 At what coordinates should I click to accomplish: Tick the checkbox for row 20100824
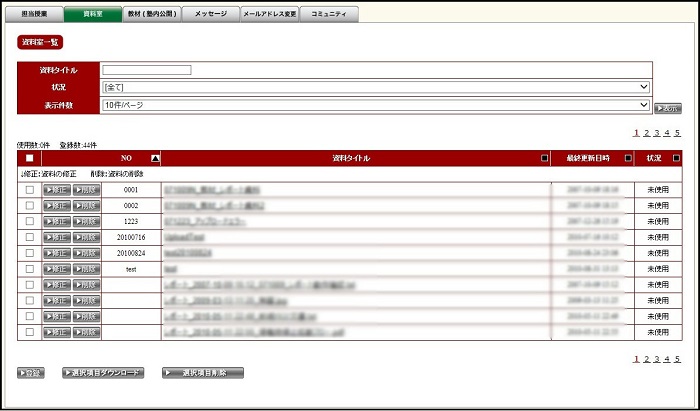[29, 253]
